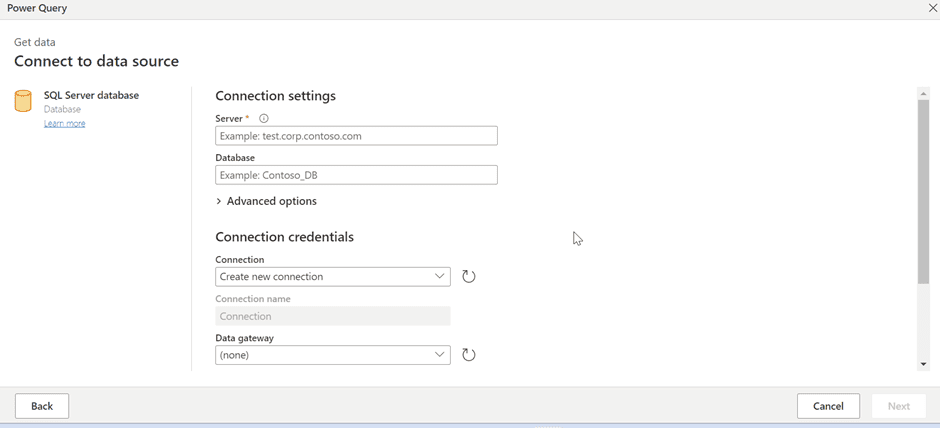
Task: Click the SQL Server database cylinder icon
Action: pos(23,101)
